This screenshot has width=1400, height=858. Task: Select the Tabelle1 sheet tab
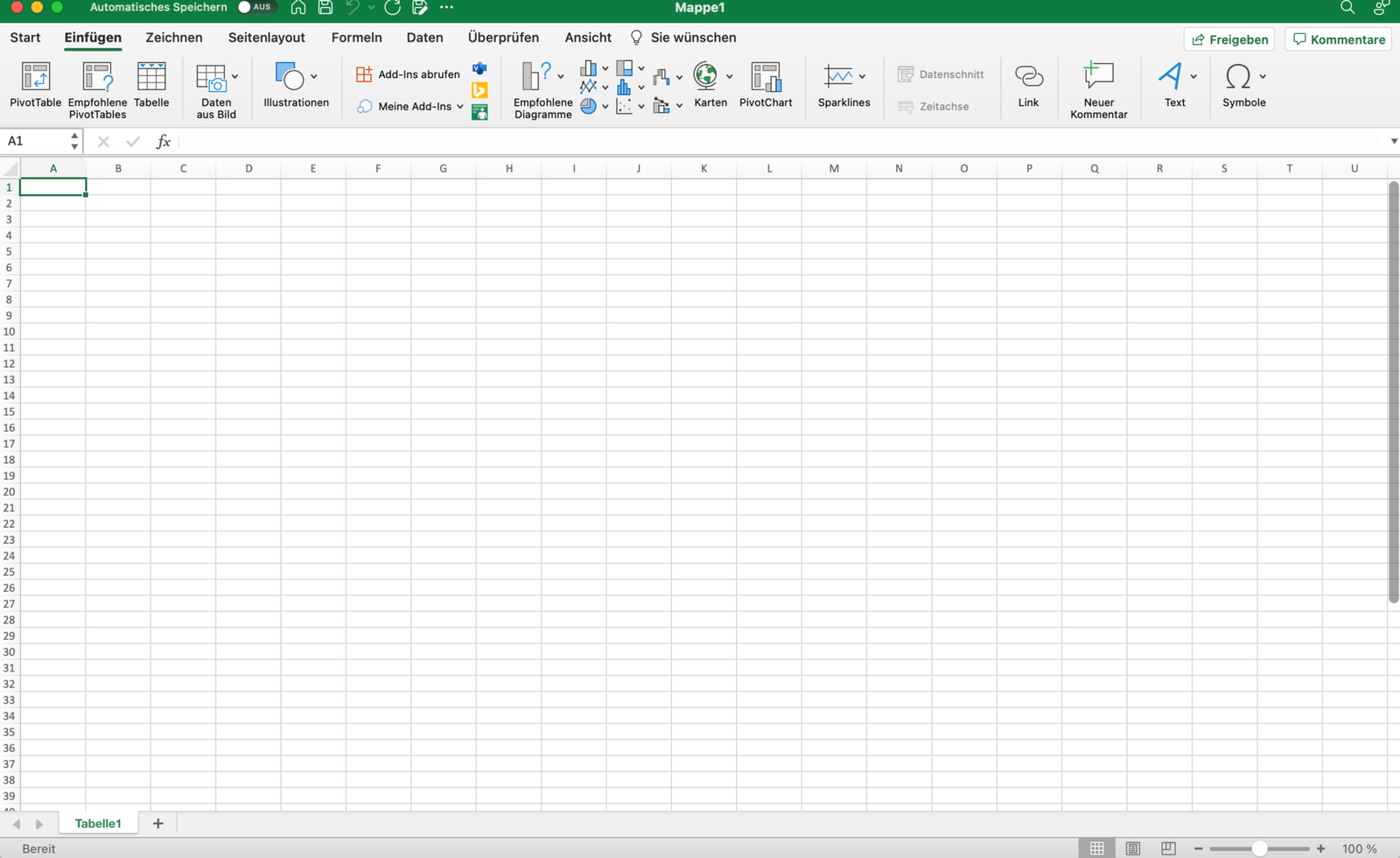[x=98, y=823]
